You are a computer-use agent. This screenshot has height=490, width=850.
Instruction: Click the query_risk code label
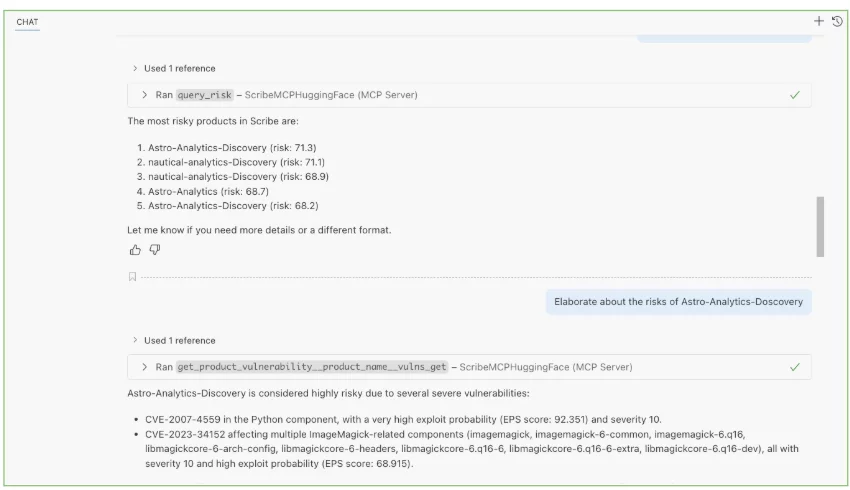[x=204, y=95]
